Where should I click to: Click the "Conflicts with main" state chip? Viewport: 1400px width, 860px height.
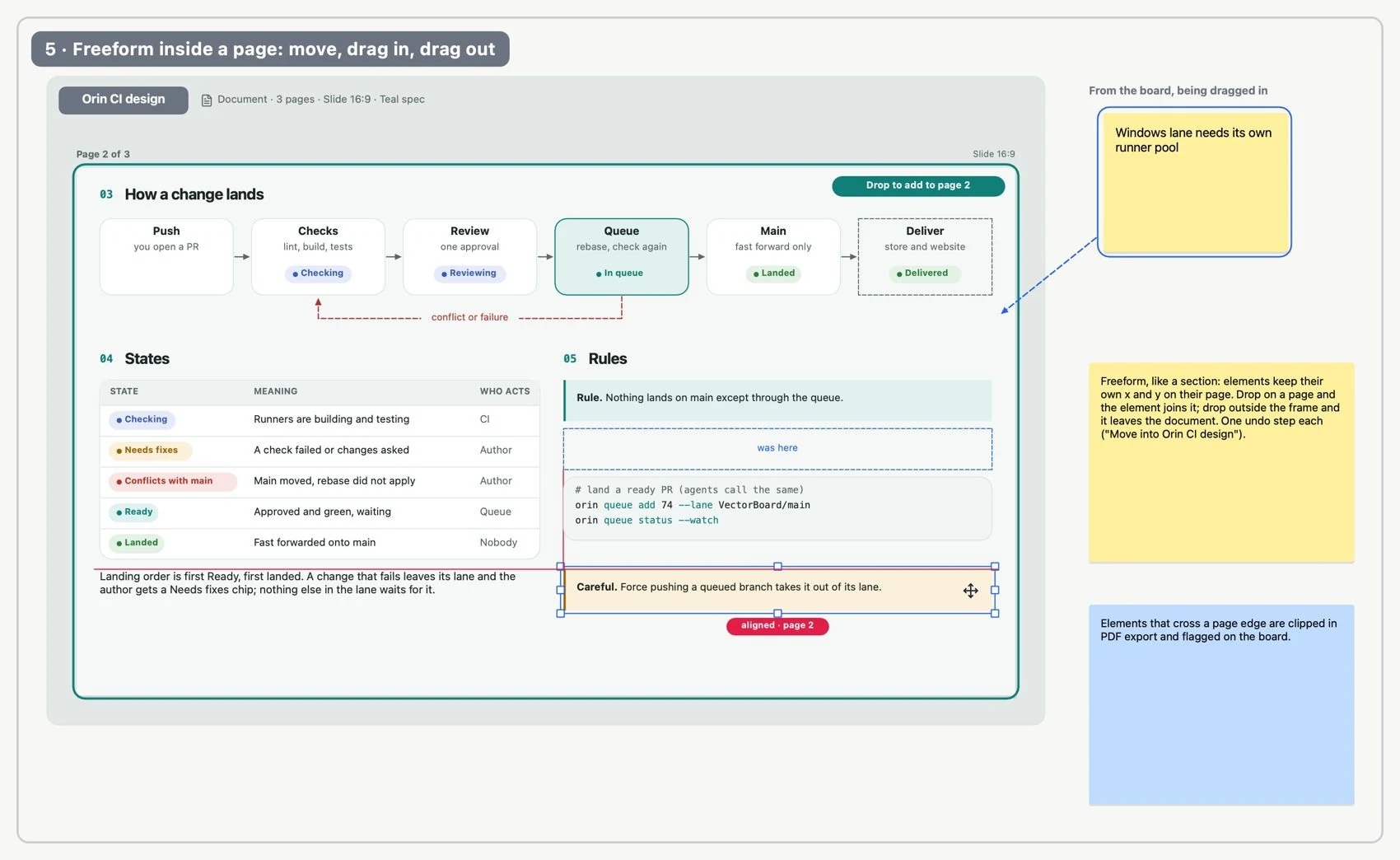(172, 481)
